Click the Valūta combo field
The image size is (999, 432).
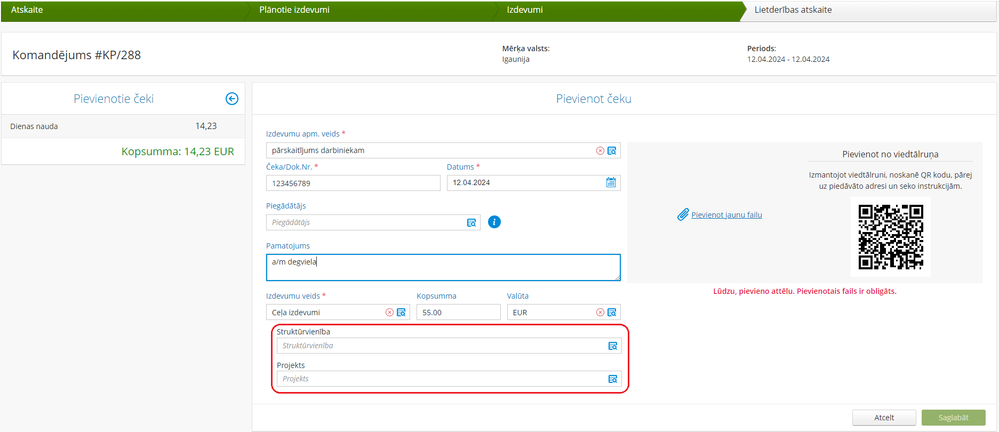(564, 312)
